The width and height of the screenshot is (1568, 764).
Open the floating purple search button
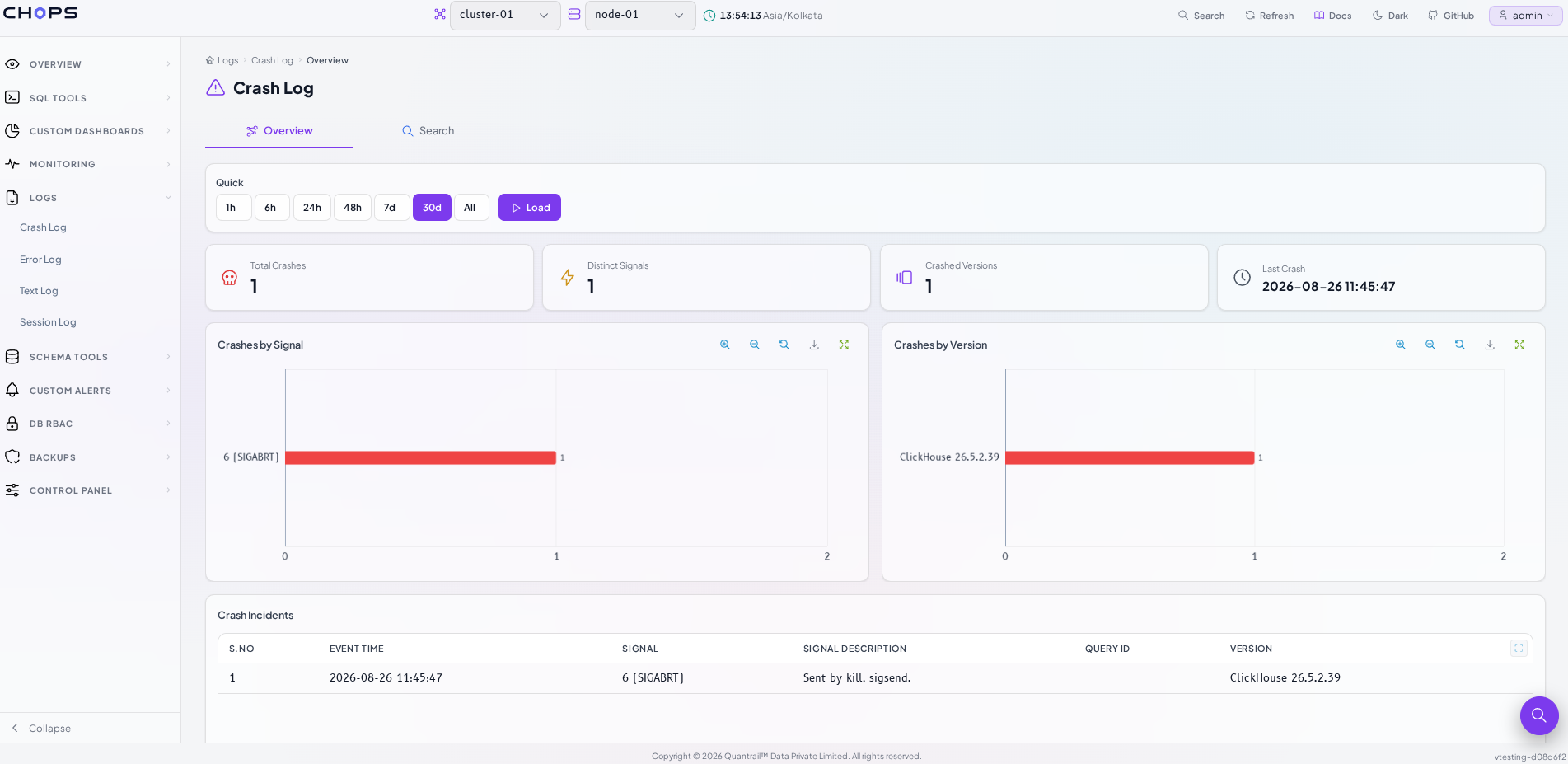pos(1539,715)
